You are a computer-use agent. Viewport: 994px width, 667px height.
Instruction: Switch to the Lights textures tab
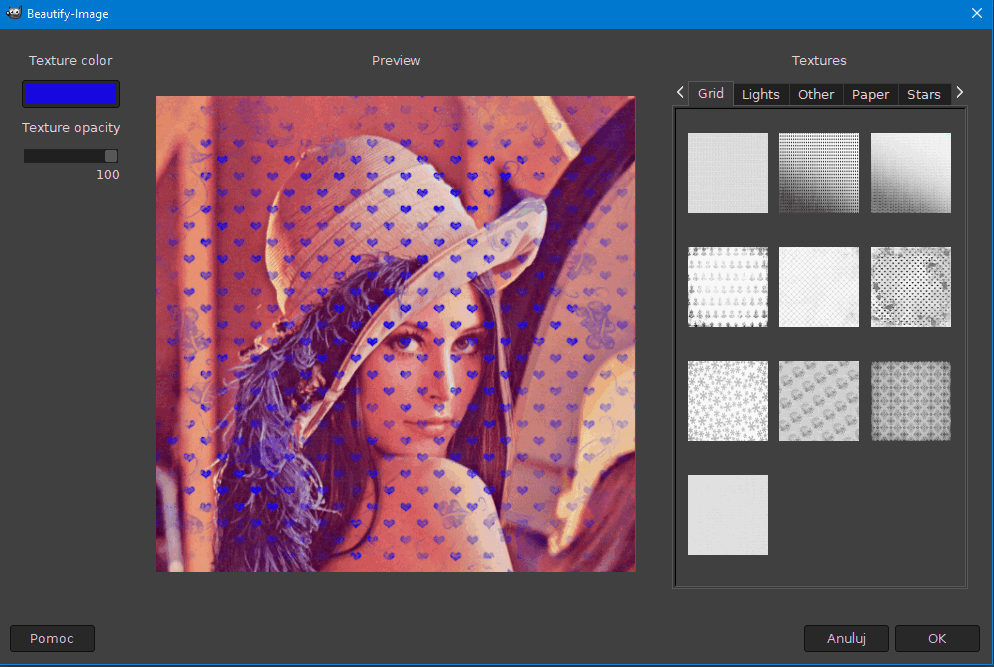click(x=761, y=94)
